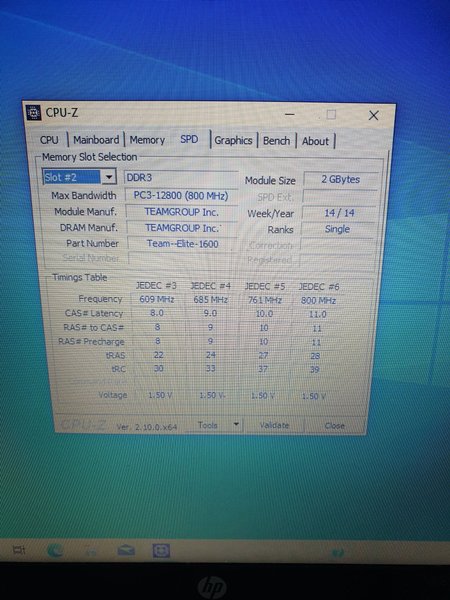This screenshot has width=450, height=600.
Task: Switch to the CPU tab
Action: point(49,140)
